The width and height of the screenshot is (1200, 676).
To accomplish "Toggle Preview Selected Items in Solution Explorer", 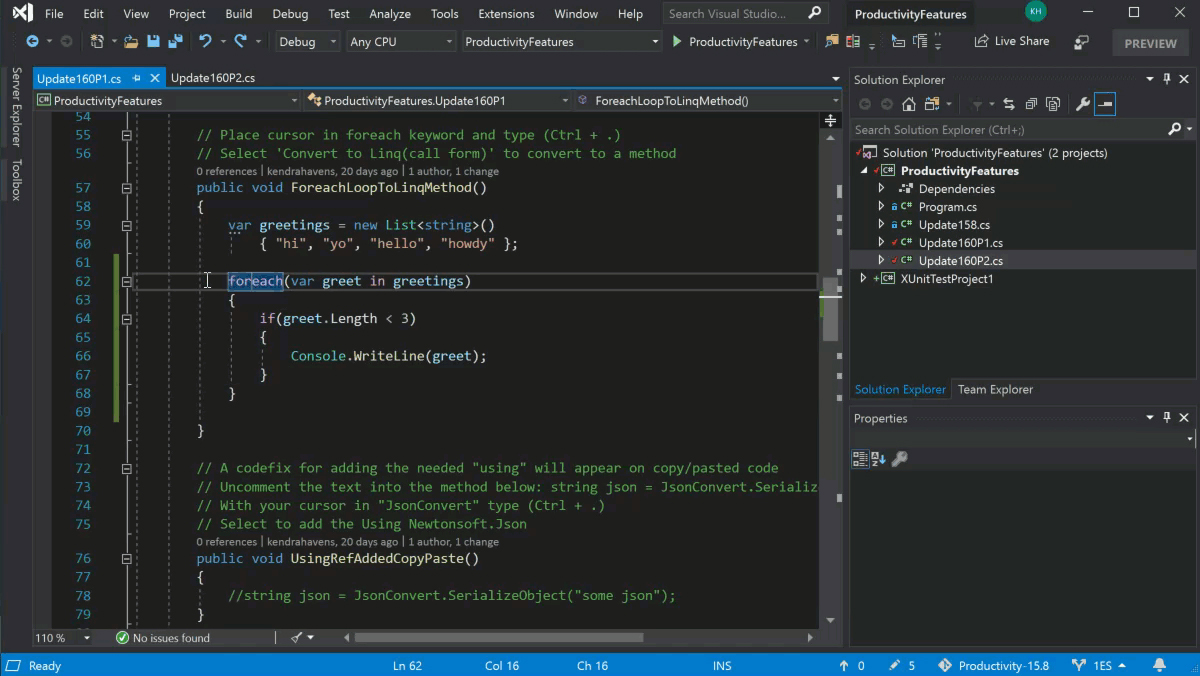I will coord(1105,103).
